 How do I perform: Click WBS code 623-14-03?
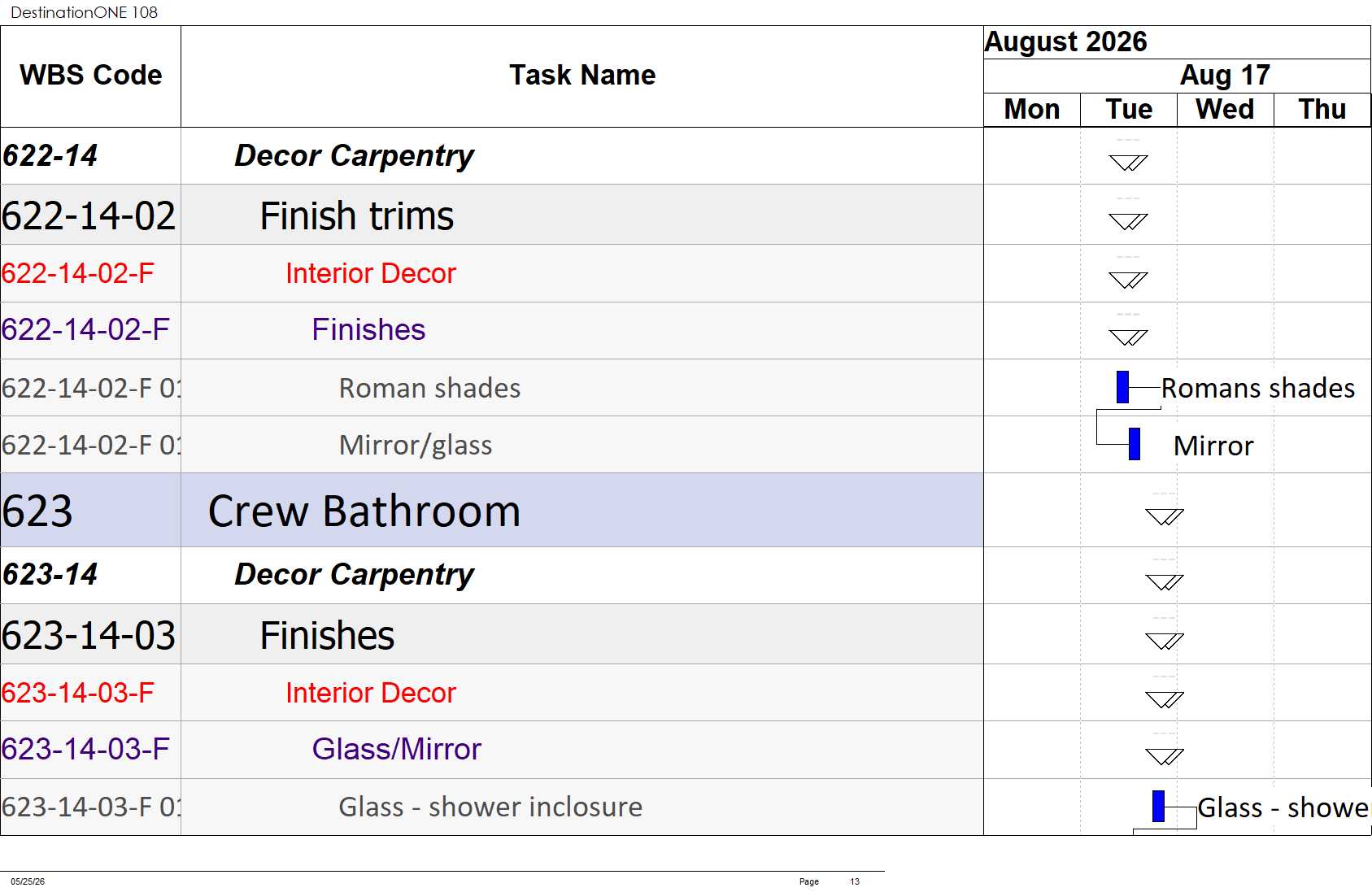89,636
